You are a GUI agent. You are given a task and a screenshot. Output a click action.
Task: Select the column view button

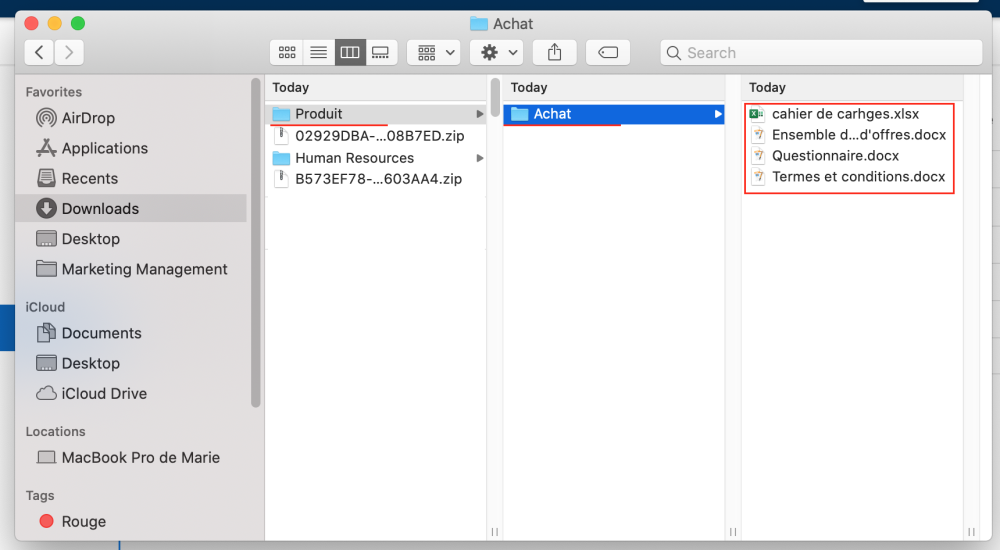tap(350, 52)
